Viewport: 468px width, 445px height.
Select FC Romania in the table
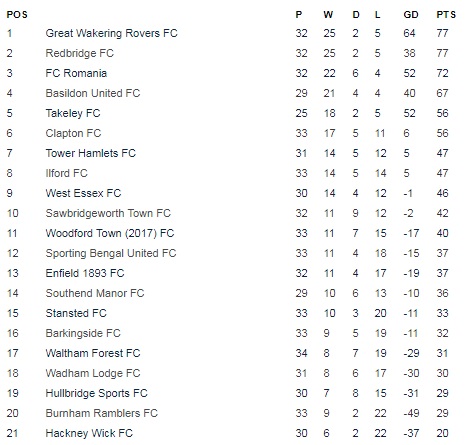[76, 73]
